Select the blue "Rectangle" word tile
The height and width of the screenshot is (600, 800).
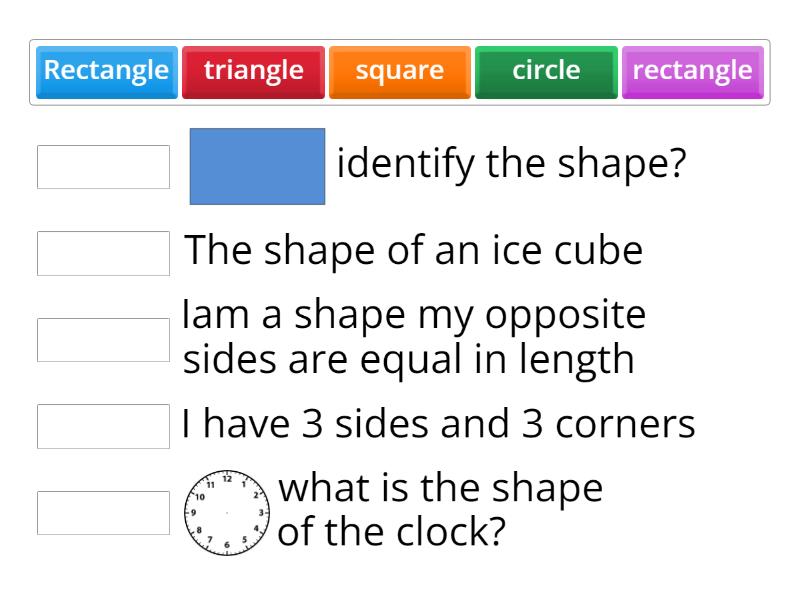(x=105, y=70)
